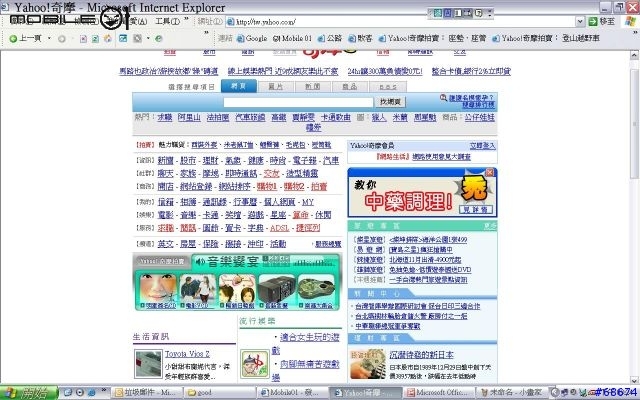Click the page scrollbar up arrow
The image size is (640, 400).
pyautogui.click(x=634, y=55)
